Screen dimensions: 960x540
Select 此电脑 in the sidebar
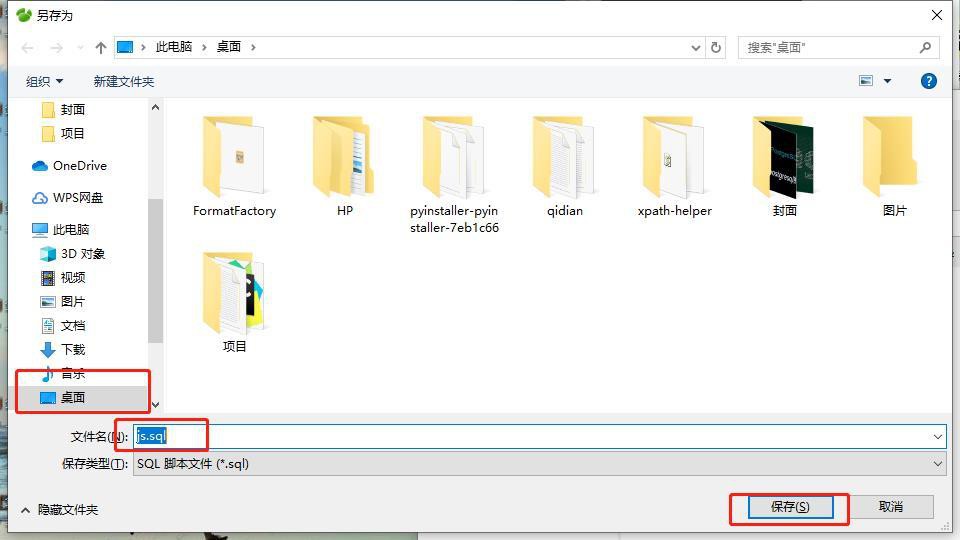coord(61,230)
